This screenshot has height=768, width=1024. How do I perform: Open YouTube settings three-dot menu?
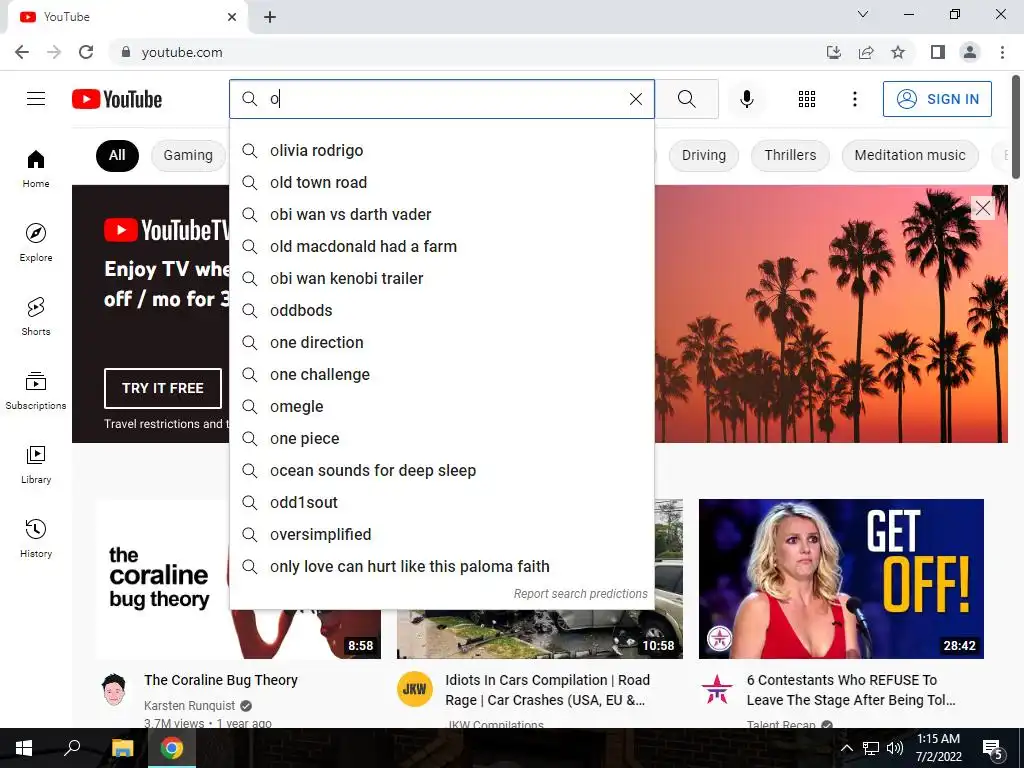tap(854, 99)
